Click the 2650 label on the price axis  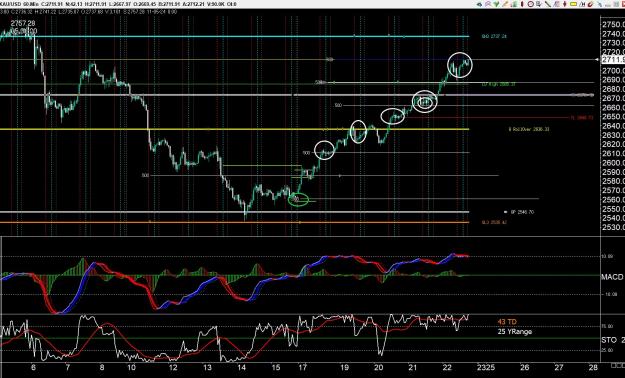point(613,117)
